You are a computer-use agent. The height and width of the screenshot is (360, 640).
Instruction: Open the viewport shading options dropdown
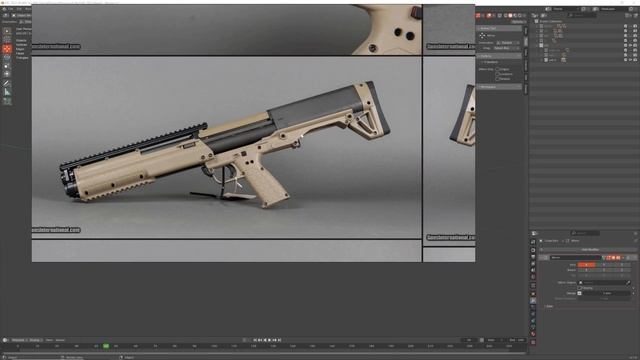(524, 16)
